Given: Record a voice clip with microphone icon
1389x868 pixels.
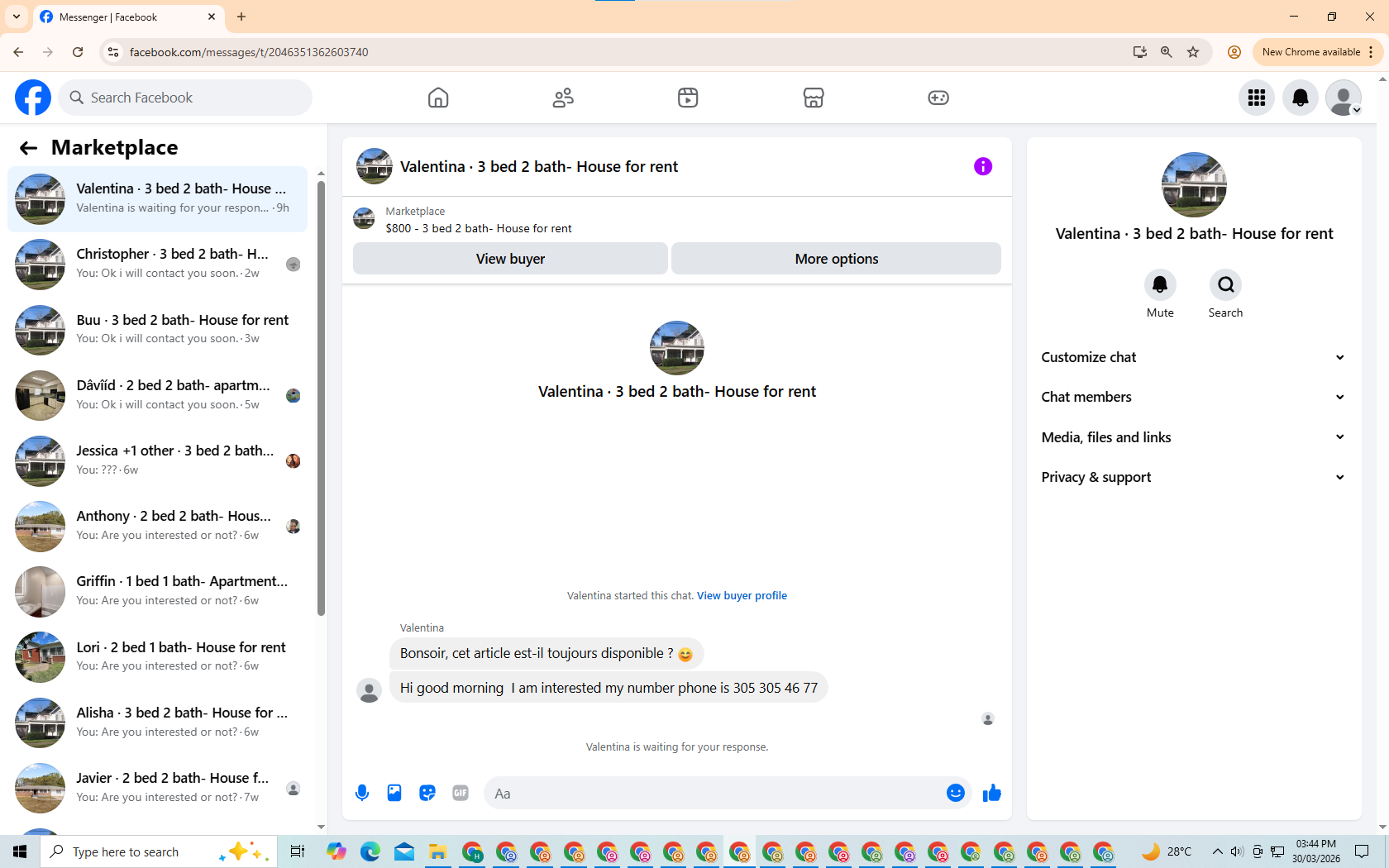Looking at the screenshot, I should tap(362, 794).
